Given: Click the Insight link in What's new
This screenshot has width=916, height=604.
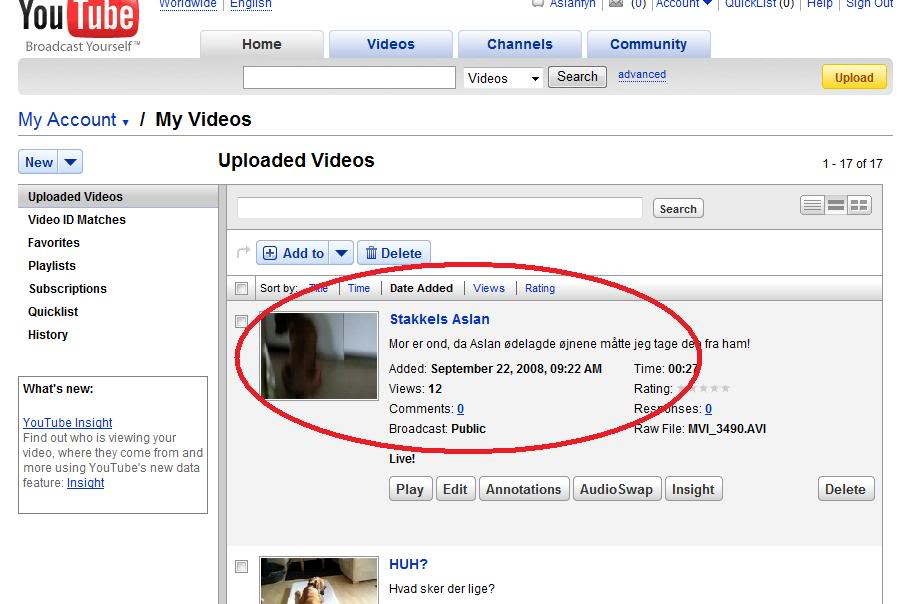Looking at the screenshot, I should click(x=85, y=482).
